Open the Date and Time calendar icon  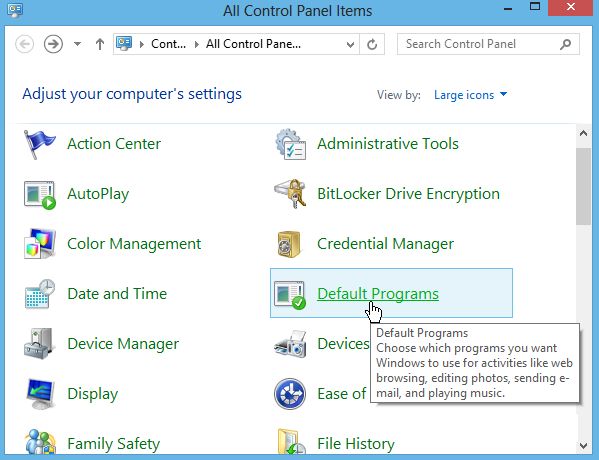pos(40,293)
